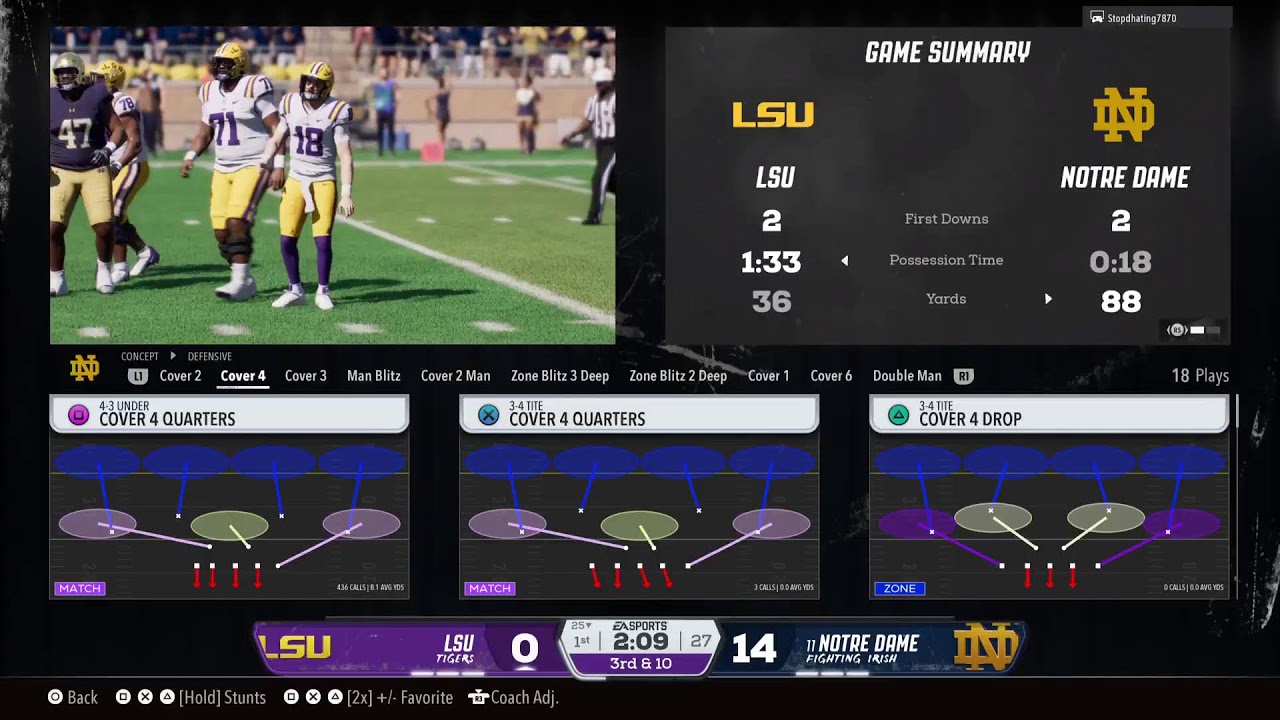Click the Yards stat label
The width and height of the screenshot is (1280, 720).
click(x=946, y=299)
